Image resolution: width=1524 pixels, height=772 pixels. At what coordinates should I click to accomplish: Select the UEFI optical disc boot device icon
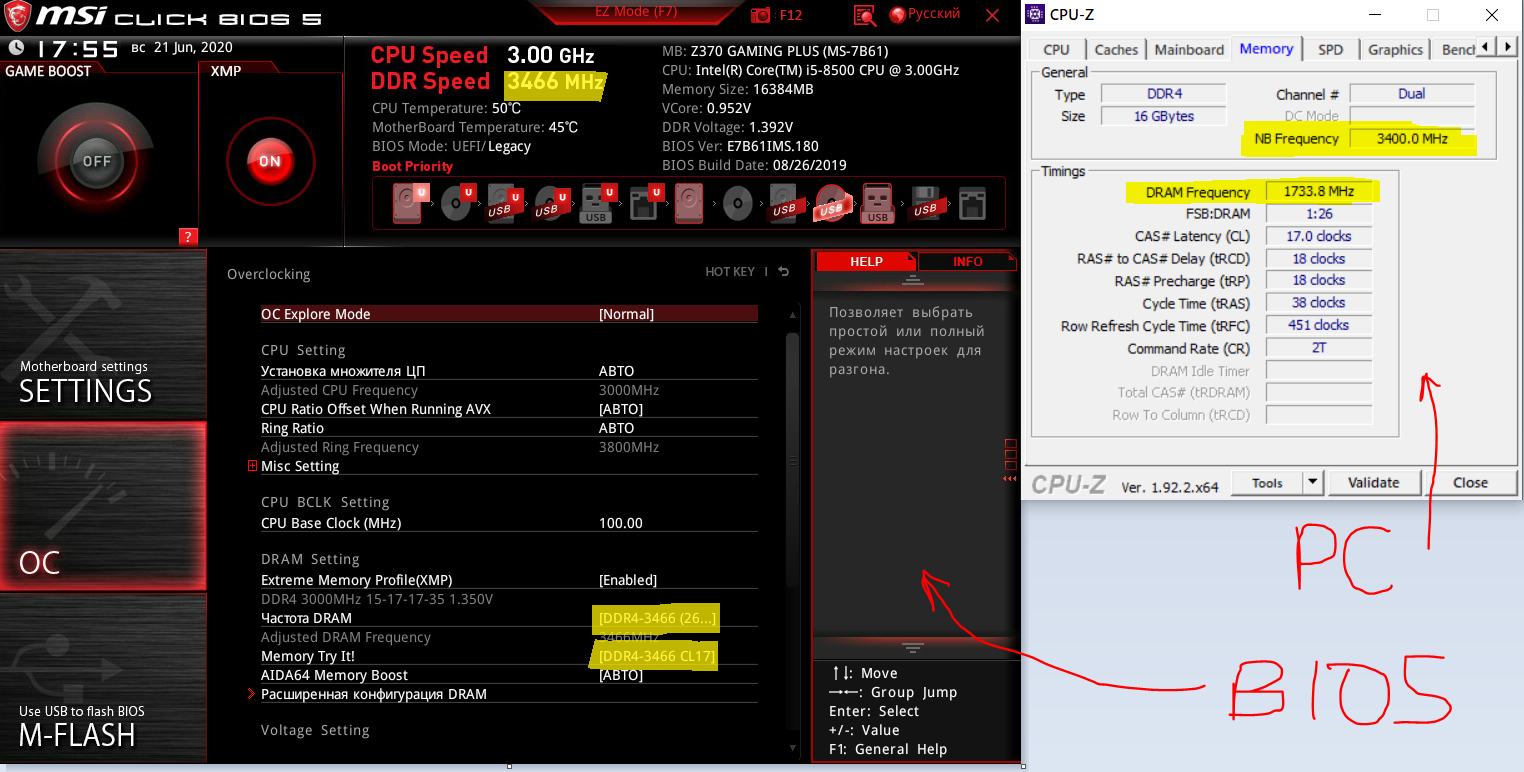coord(457,203)
